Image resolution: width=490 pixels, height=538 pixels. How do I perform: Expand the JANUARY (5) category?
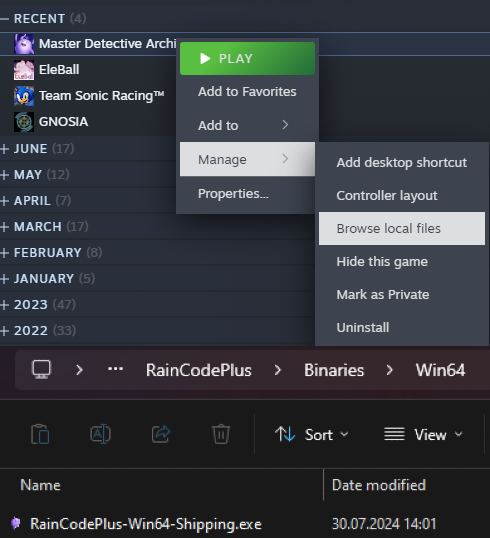tap(4, 279)
